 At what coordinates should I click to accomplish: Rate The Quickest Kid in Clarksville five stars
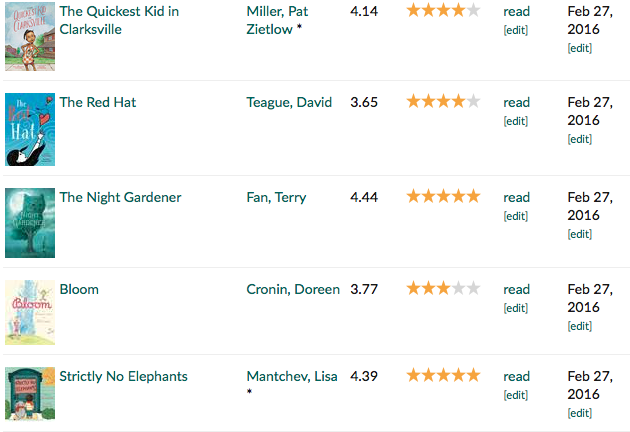(473, 10)
